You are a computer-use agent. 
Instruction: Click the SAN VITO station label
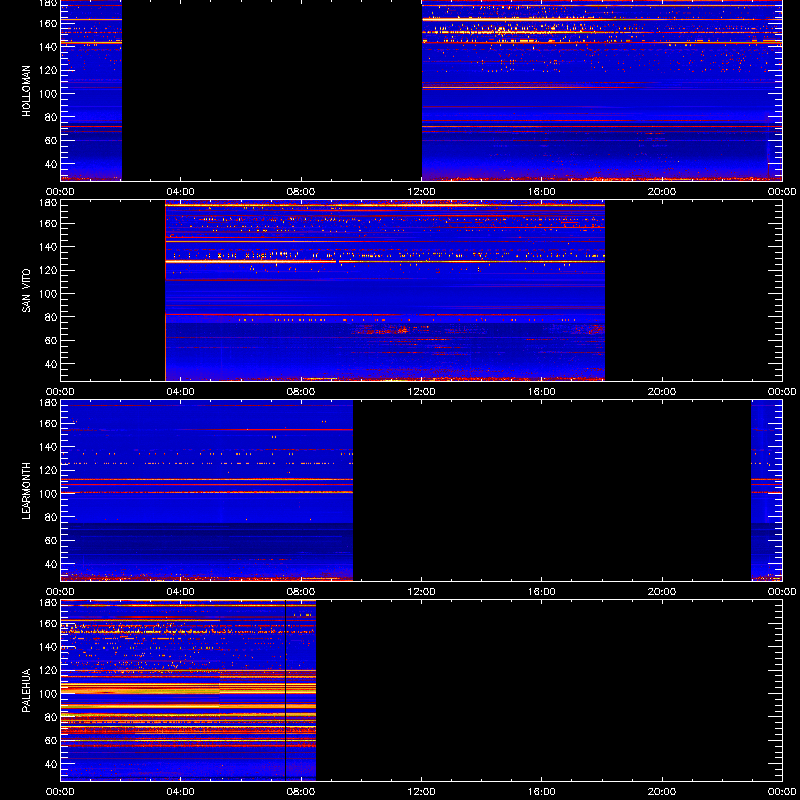pos(27,291)
